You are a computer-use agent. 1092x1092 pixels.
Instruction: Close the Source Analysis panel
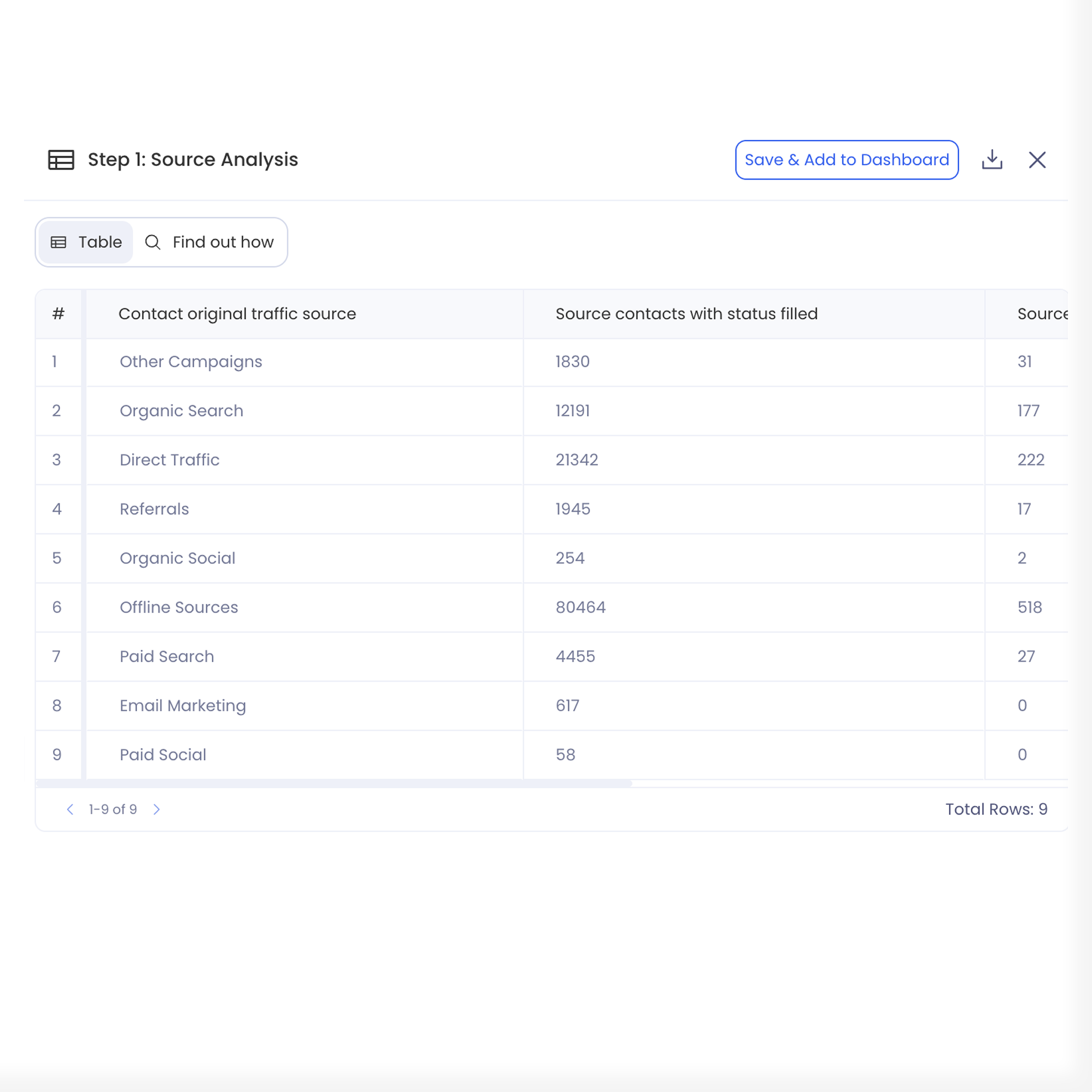(1037, 160)
